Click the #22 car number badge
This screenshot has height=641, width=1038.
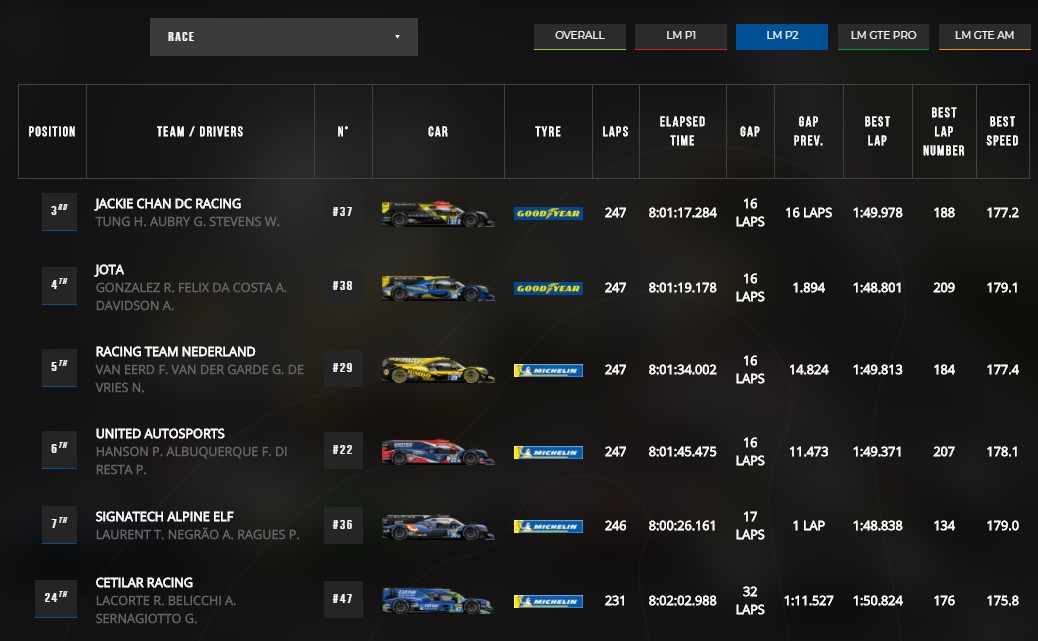point(343,450)
